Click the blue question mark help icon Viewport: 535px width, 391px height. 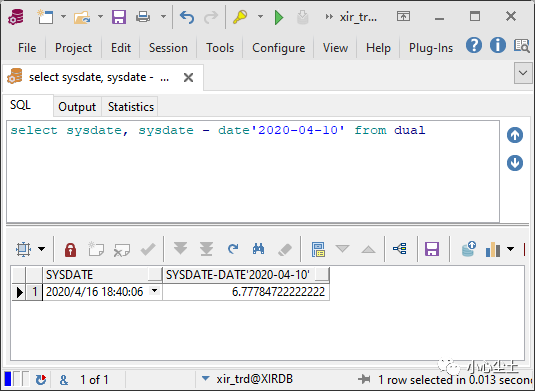[x=474, y=45]
